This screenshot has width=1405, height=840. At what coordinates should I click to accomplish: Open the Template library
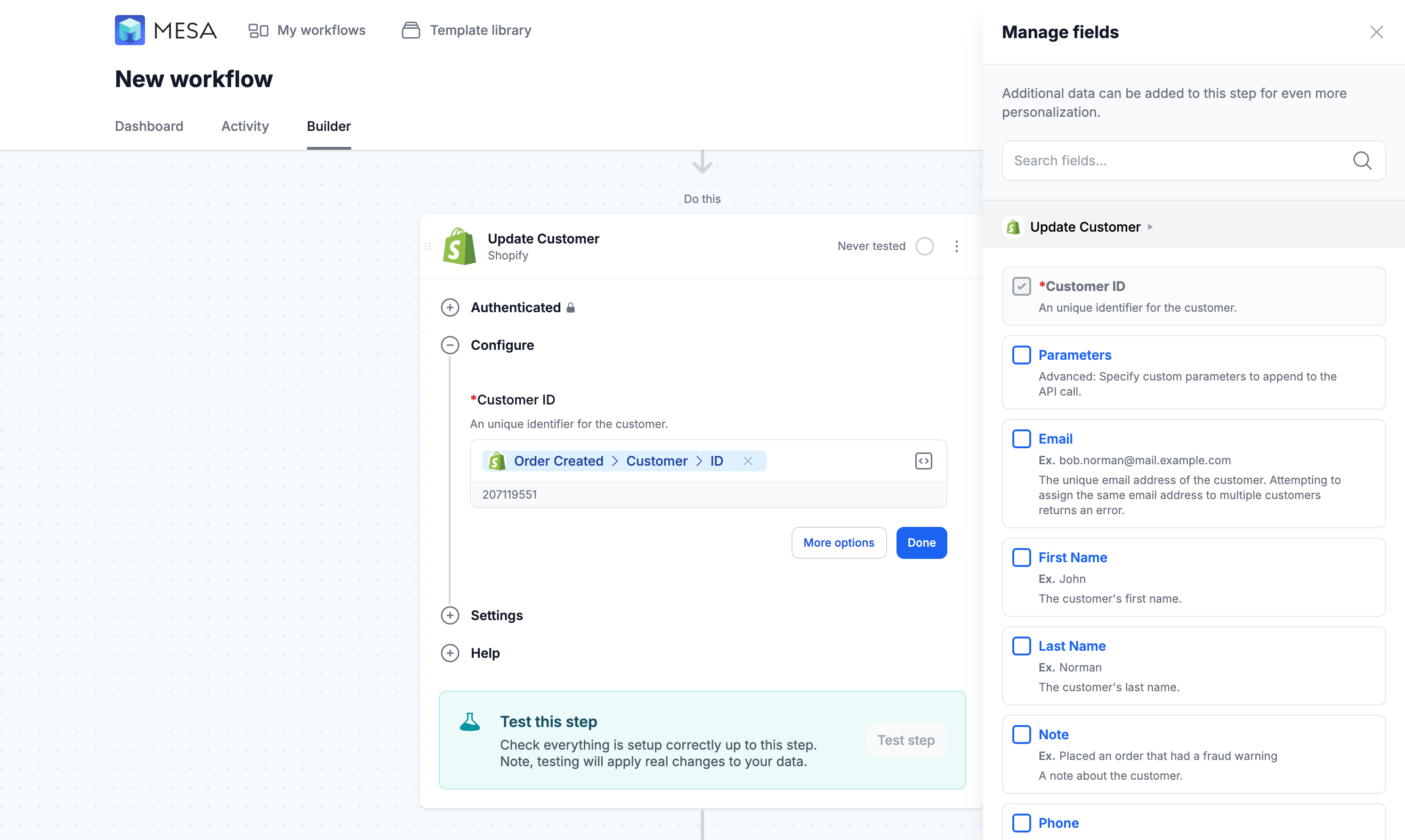coord(466,30)
